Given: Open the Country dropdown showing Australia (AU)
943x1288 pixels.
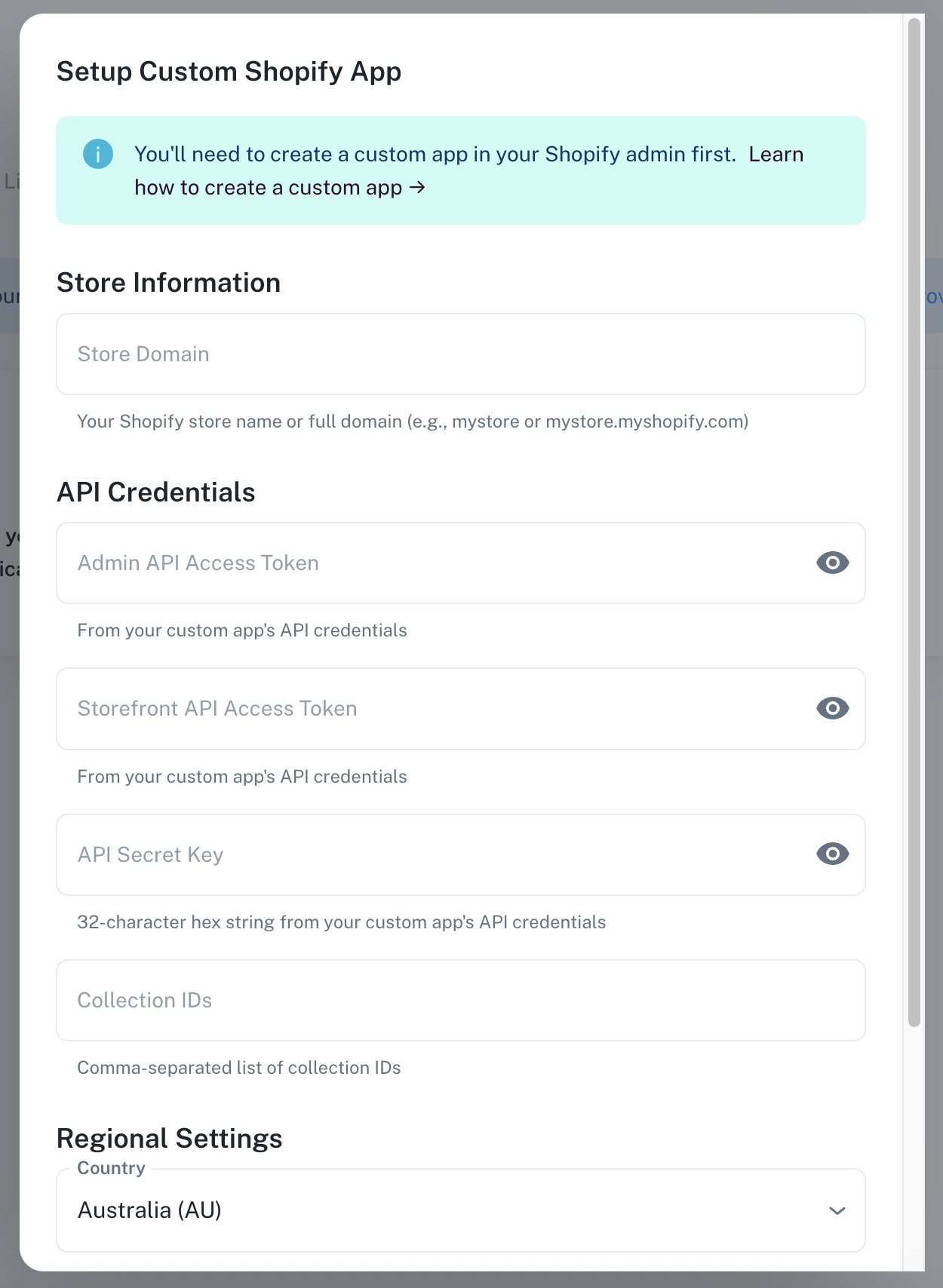Looking at the screenshot, I should (x=461, y=1210).
